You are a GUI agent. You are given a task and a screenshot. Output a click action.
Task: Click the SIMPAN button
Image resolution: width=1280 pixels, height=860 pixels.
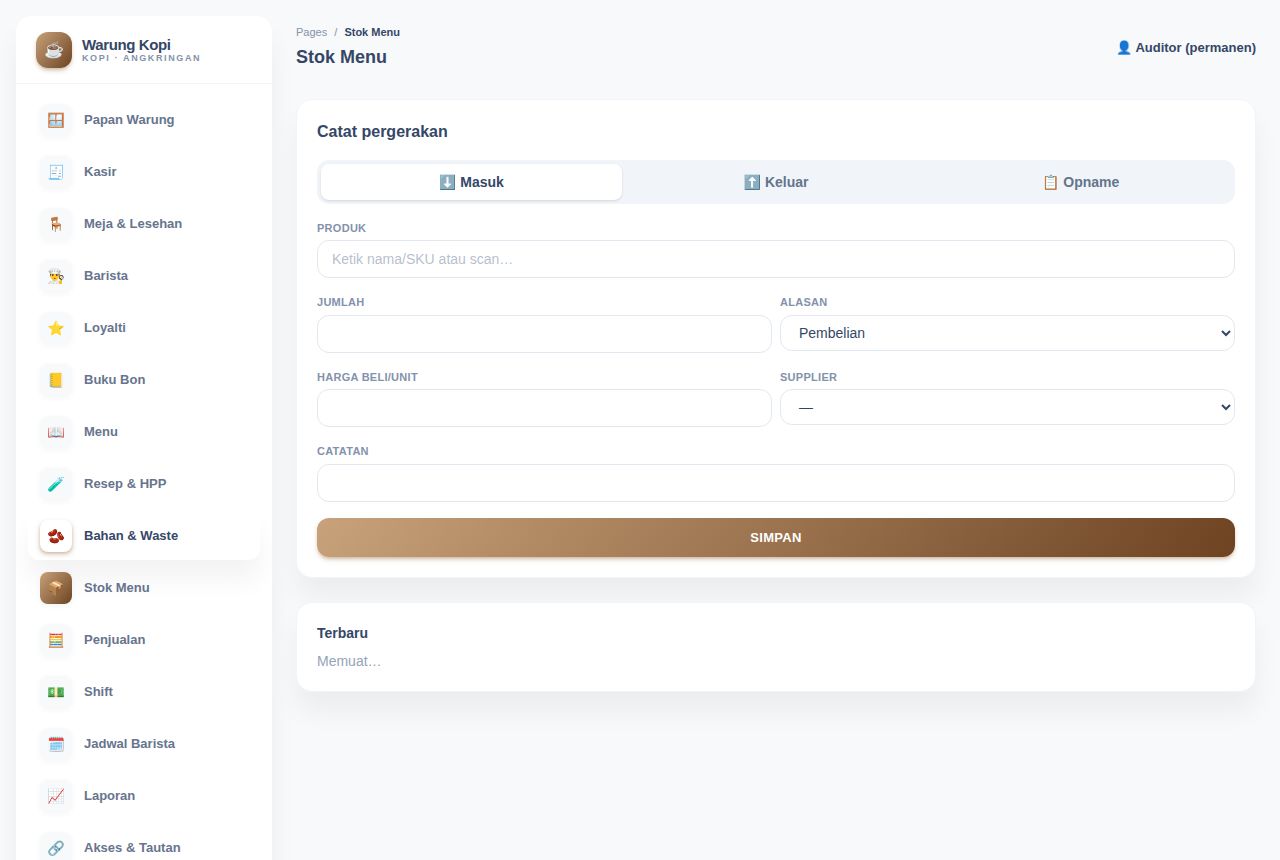pos(776,537)
